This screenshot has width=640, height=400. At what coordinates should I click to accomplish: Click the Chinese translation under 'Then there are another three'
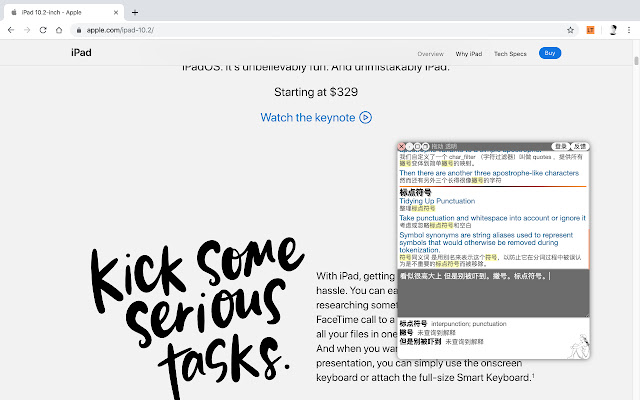pyautogui.click(x=450, y=180)
